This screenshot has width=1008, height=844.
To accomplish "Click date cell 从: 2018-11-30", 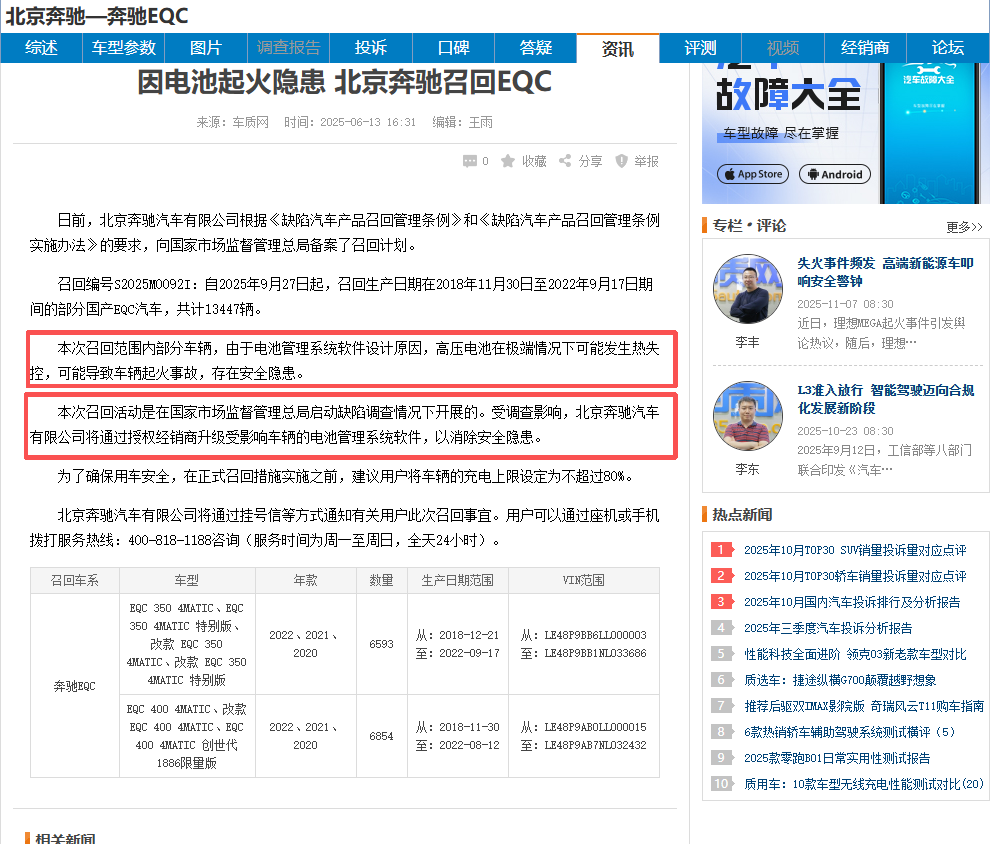I will [x=457, y=727].
